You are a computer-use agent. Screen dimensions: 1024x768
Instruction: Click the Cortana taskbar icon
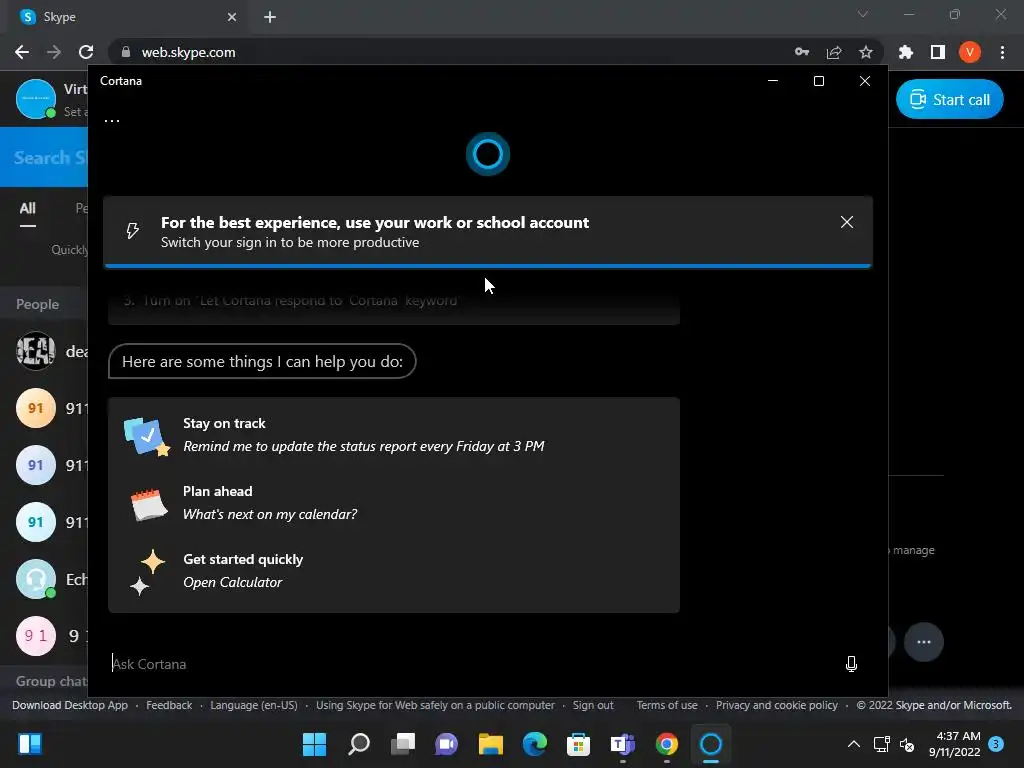click(711, 744)
